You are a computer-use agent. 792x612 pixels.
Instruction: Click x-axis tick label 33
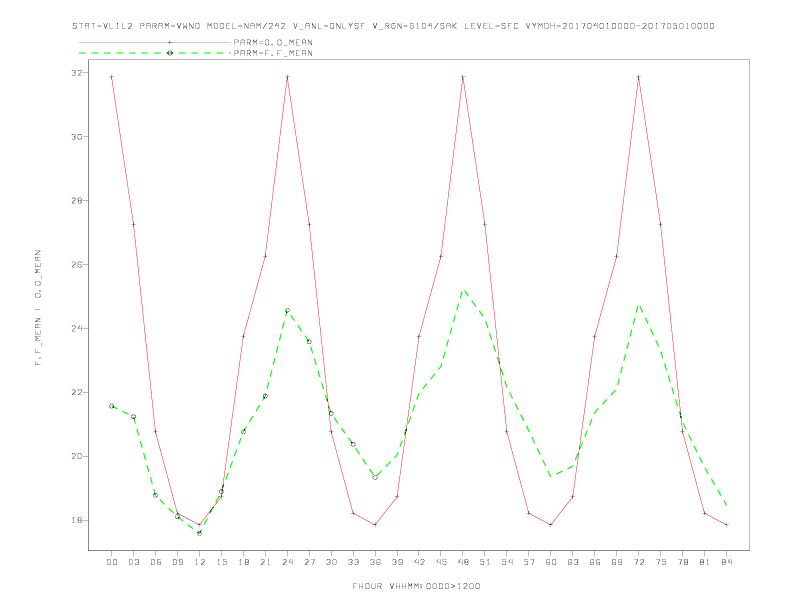click(353, 562)
